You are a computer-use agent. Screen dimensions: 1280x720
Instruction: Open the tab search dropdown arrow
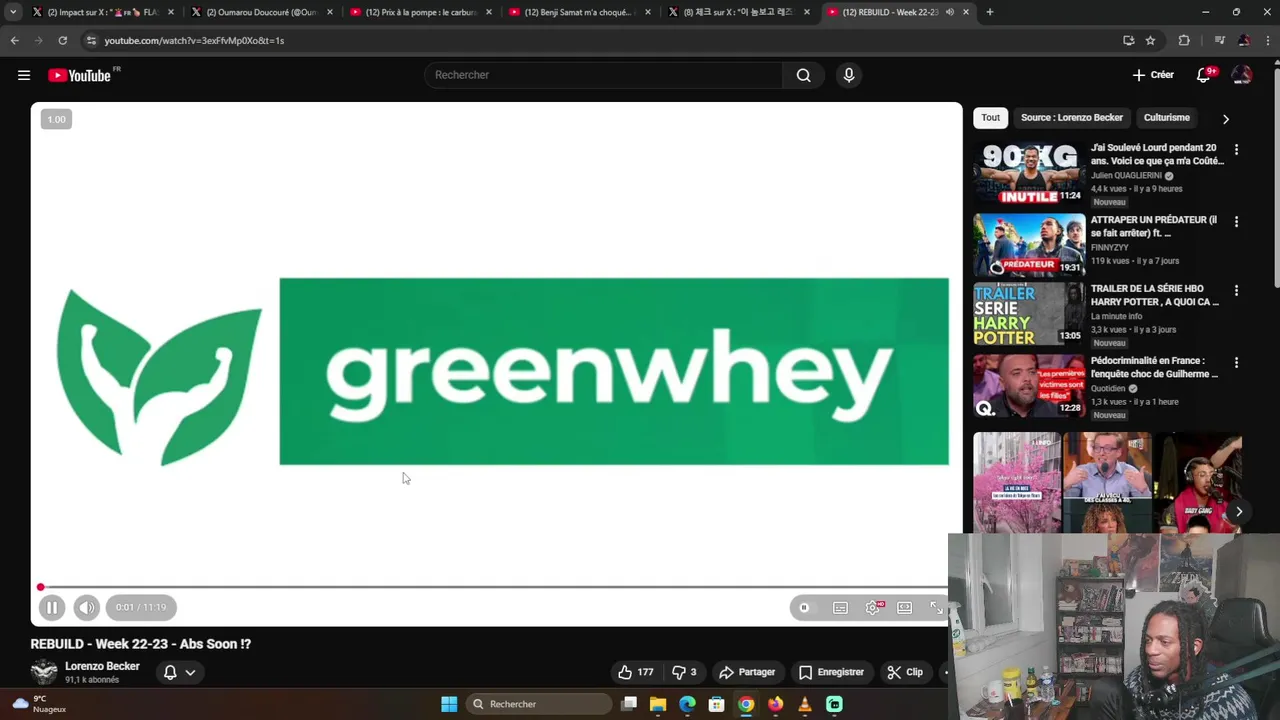pyautogui.click(x=13, y=12)
